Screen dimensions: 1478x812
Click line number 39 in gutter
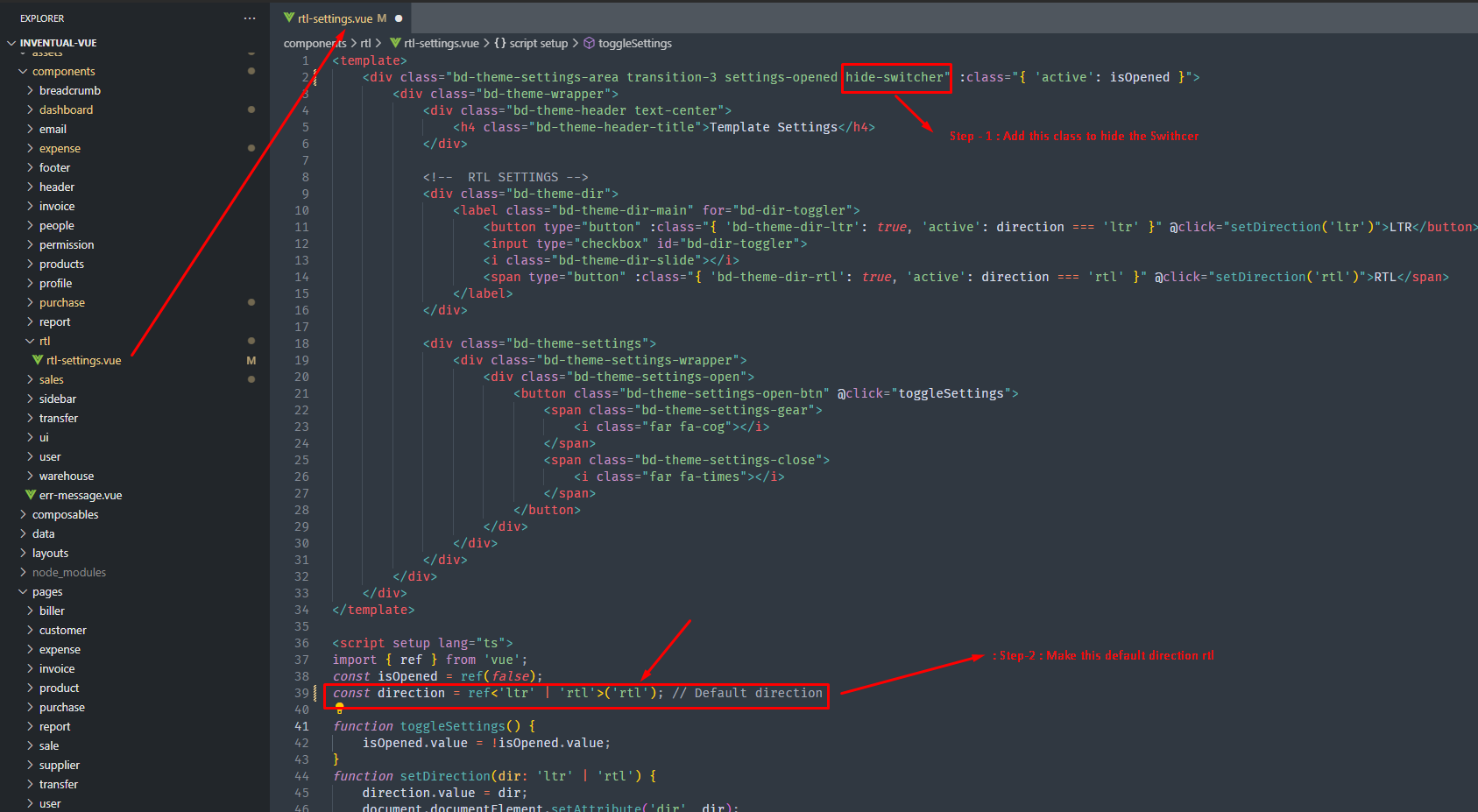point(301,693)
